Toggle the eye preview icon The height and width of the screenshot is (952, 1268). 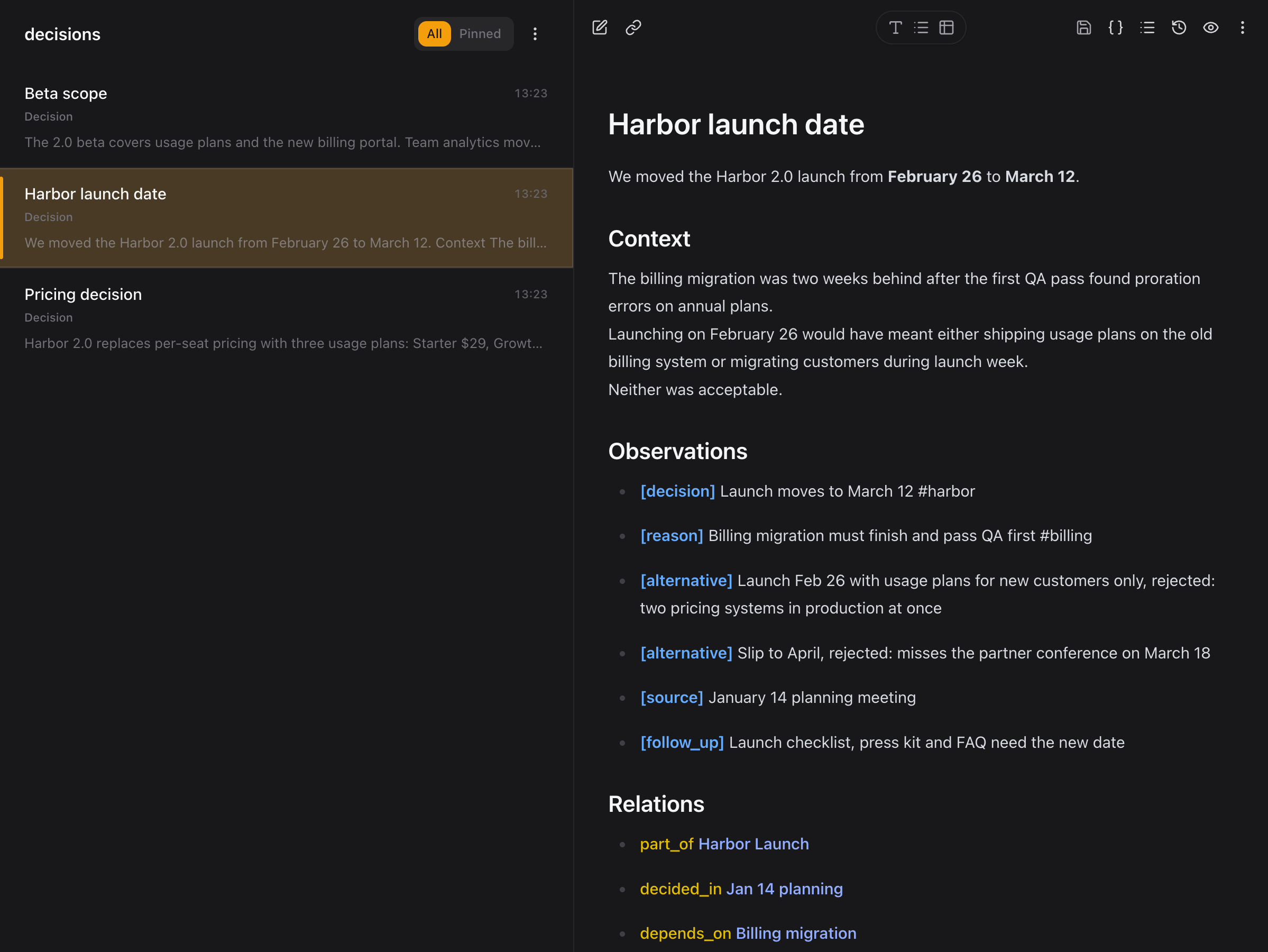pyautogui.click(x=1211, y=28)
